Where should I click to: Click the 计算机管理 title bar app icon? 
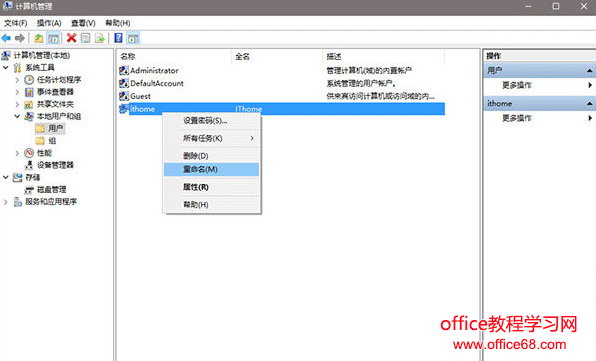click(7, 6)
